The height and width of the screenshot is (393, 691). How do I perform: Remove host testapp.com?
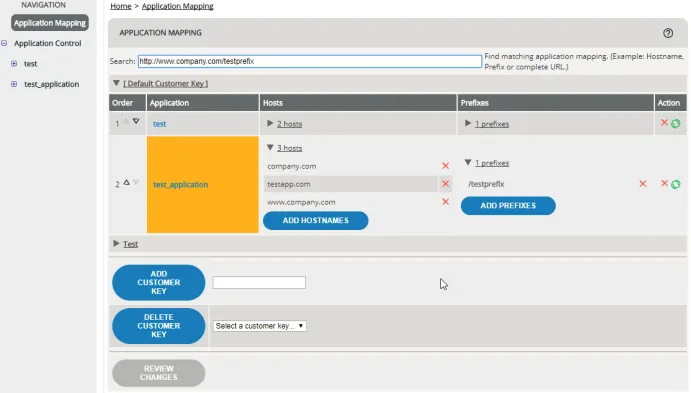[x=446, y=184]
